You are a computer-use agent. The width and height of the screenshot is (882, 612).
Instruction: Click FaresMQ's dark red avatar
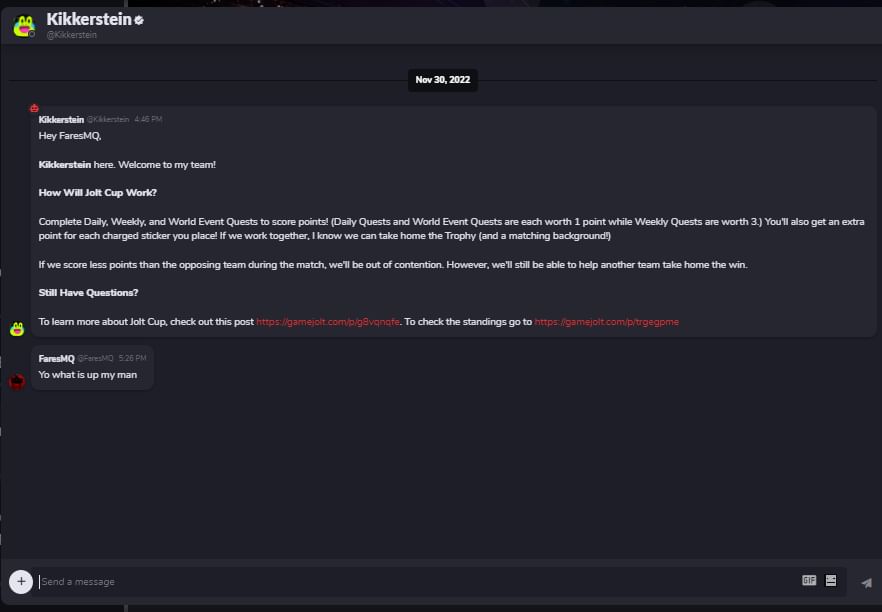click(x=17, y=381)
